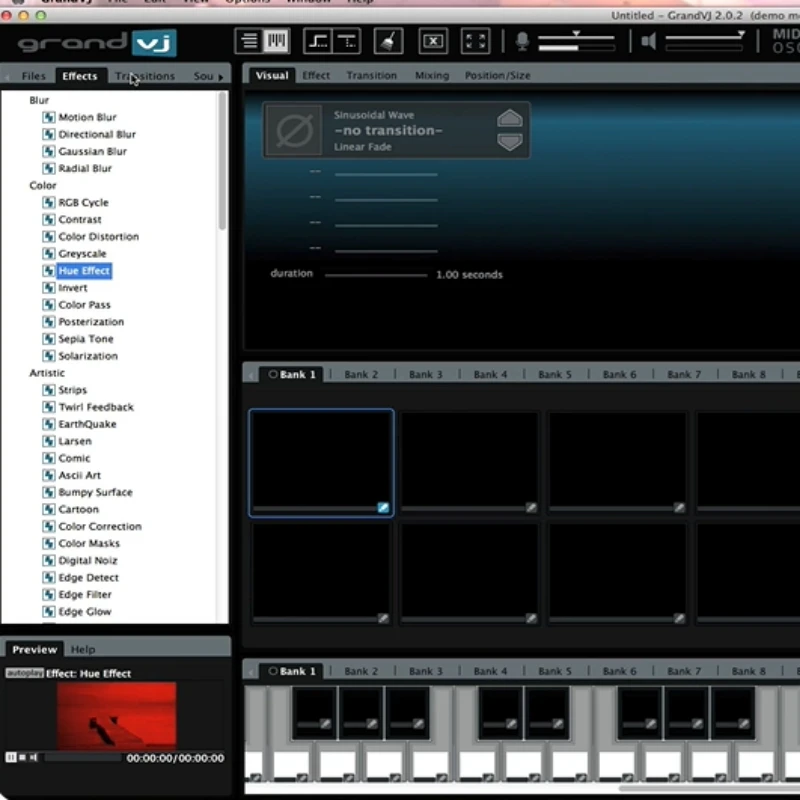The width and height of the screenshot is (800, 800).
Task: Adjust the transition duration slider
Action: point(375,275)
